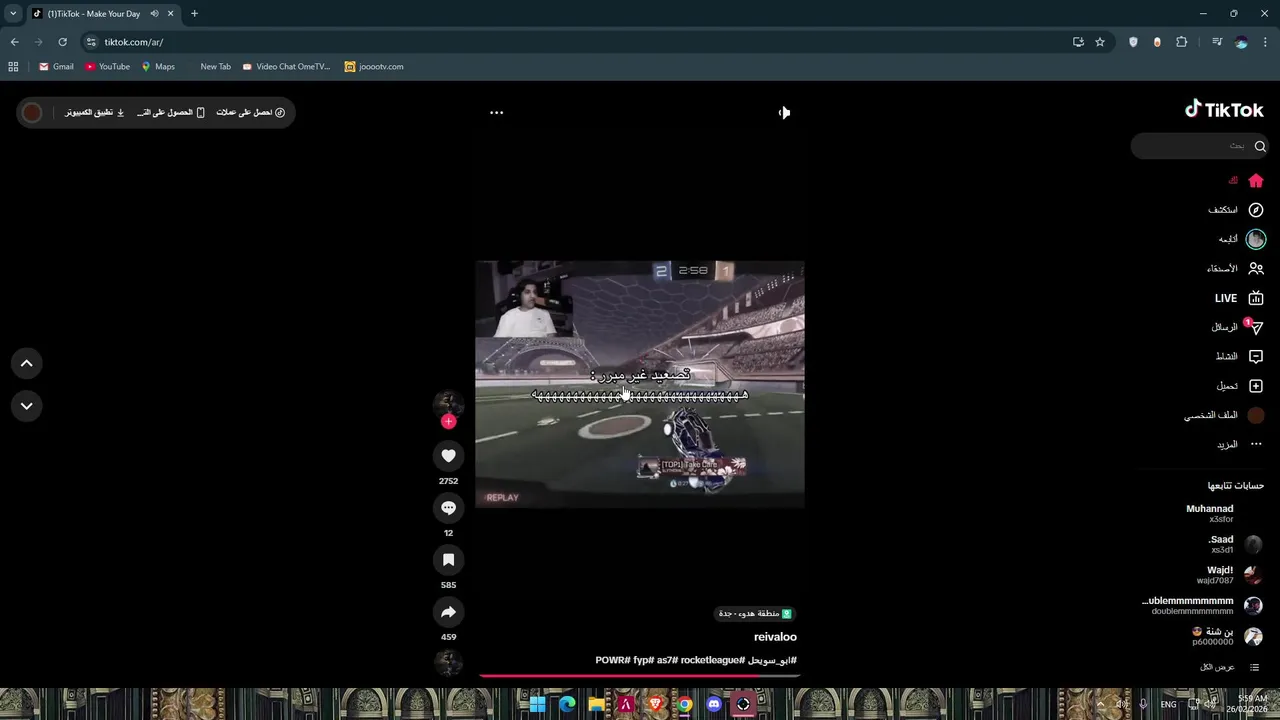Click the desktop app (تطبيق الكمبيوتر) button
Screen dimensions: 1280x720
pyautogui.click(x=95, y=112)
